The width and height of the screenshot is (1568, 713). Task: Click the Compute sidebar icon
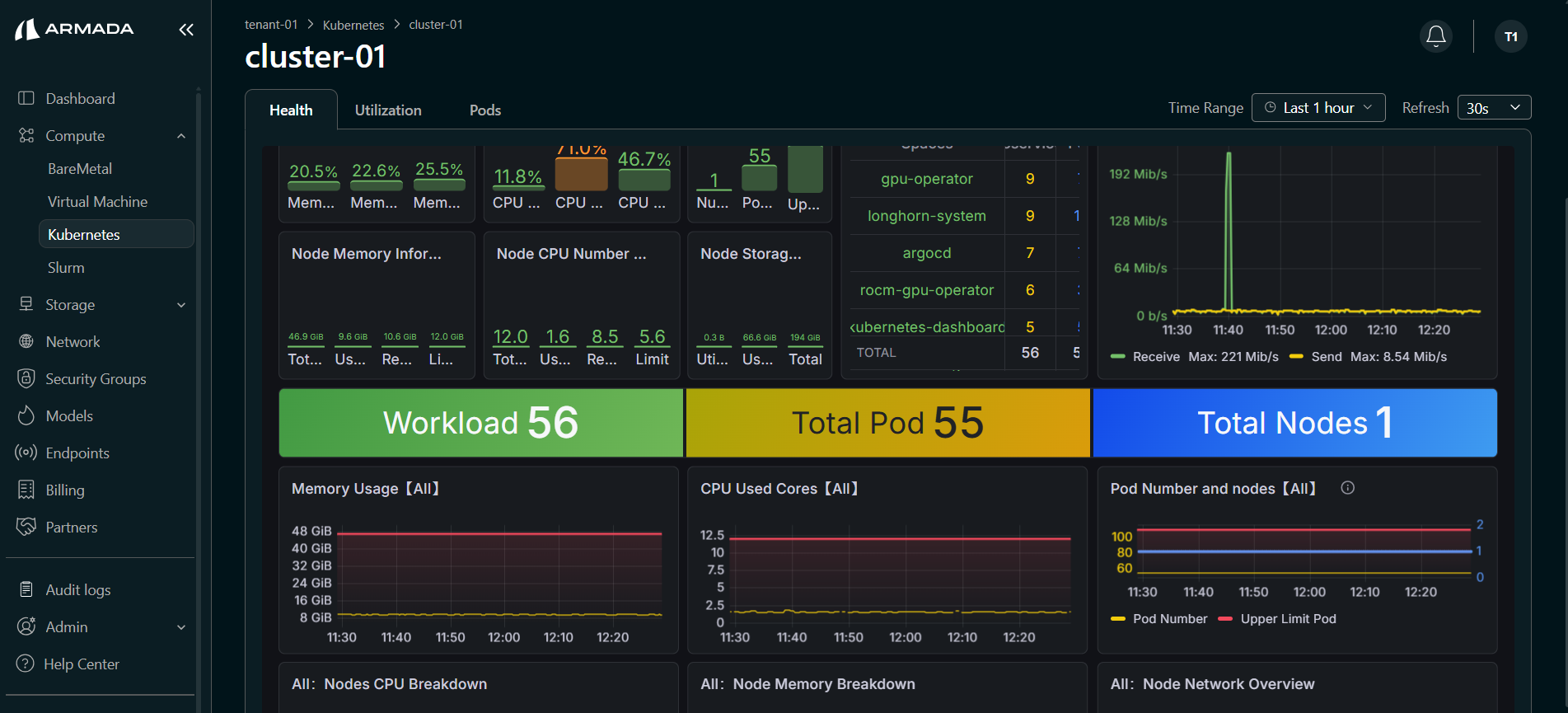[x=26, y=135]
